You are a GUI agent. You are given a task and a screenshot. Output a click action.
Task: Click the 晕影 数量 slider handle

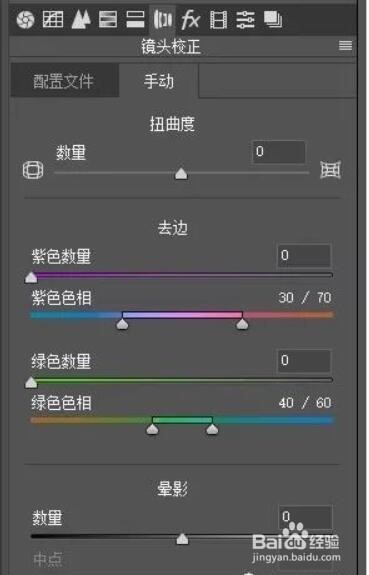182,539
